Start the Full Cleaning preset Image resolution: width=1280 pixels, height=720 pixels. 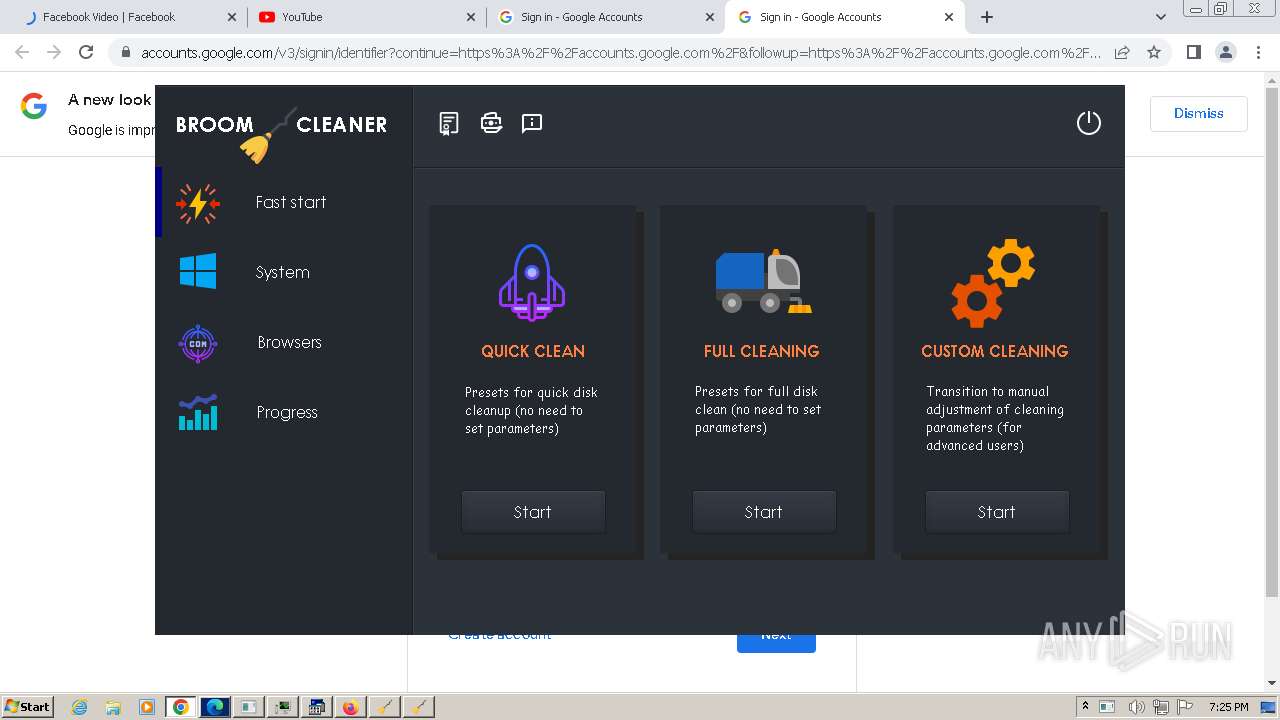point(764,512)
